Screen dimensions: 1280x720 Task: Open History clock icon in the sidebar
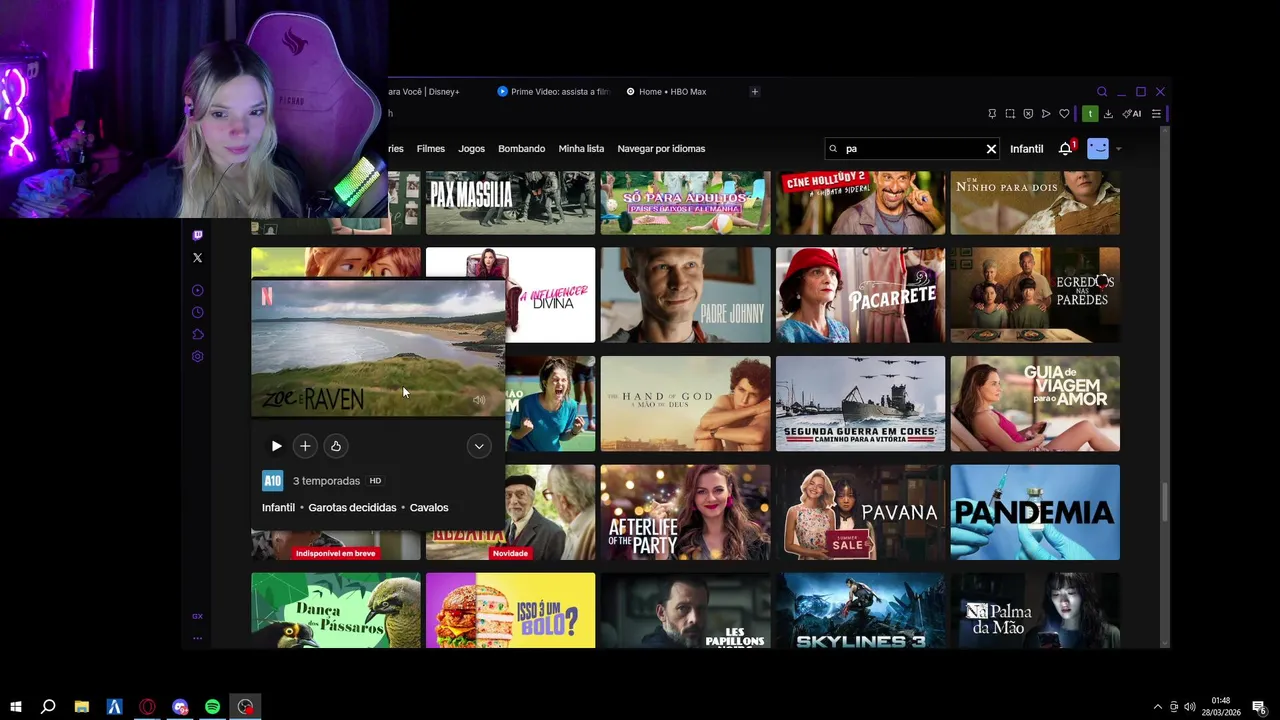[197, 312]
